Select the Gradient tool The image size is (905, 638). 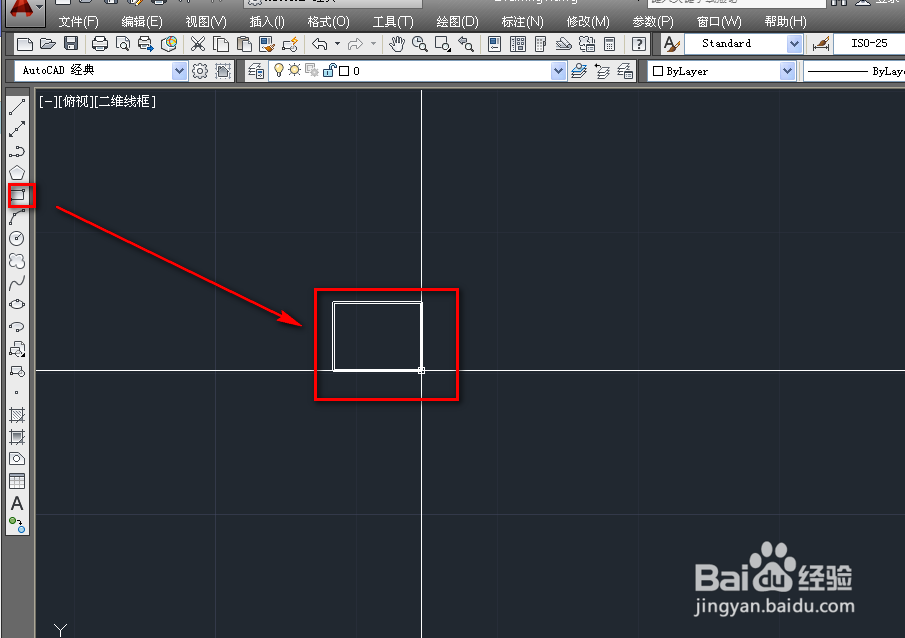[17, 436]
